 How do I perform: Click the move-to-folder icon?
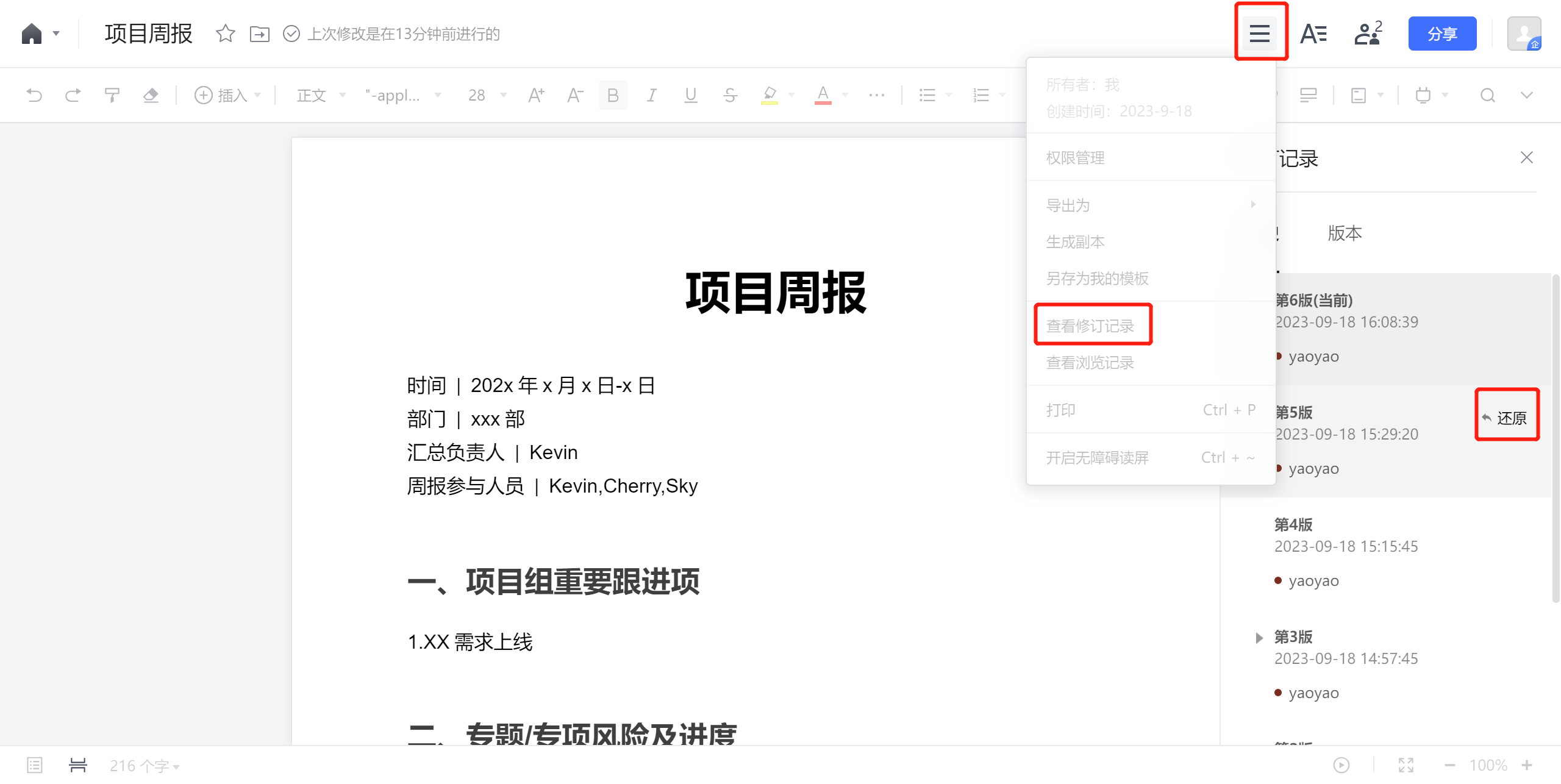(x=260, y=34)
